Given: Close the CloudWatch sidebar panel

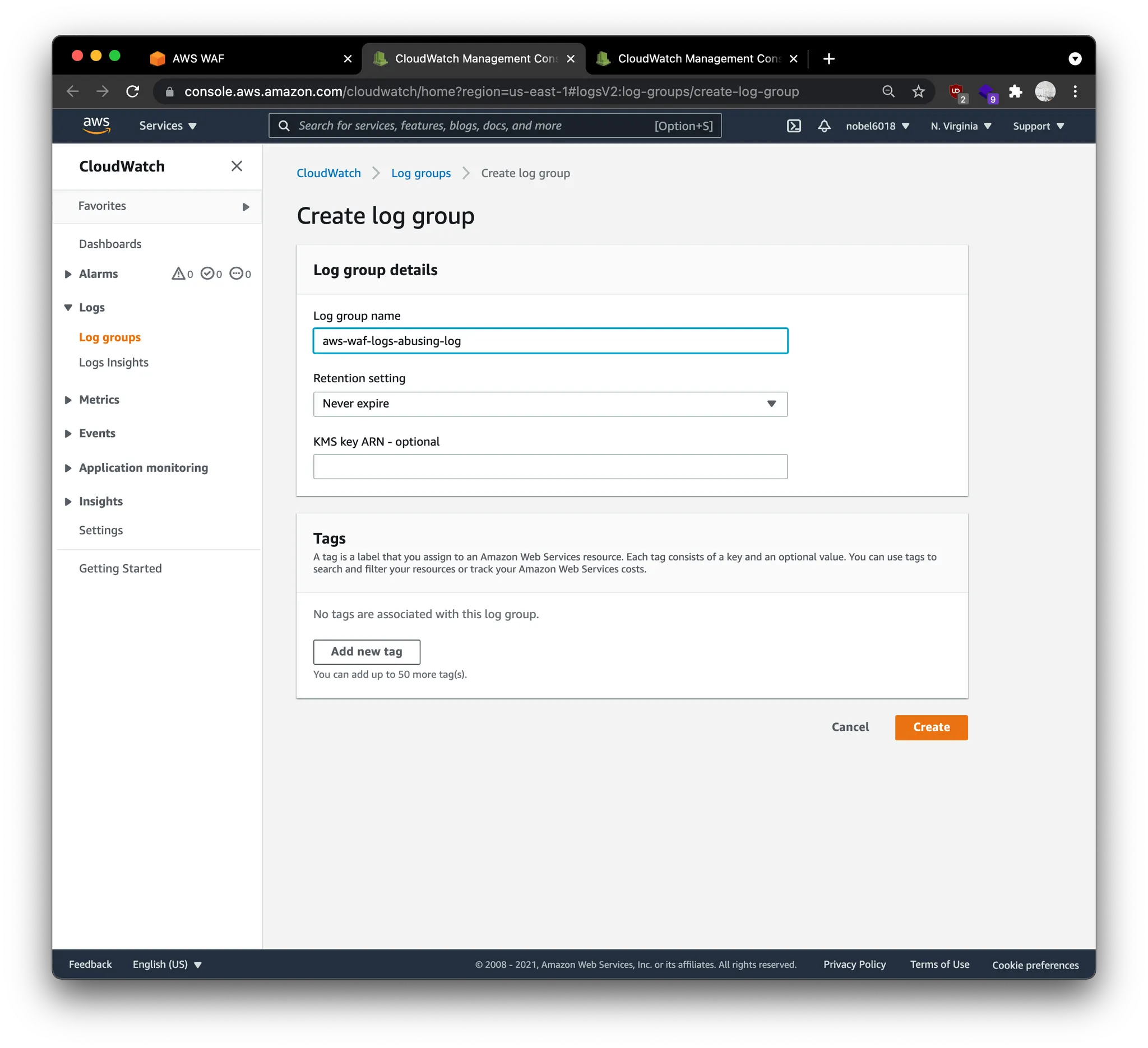Looking at the screenshot, I should pos(237,166).
